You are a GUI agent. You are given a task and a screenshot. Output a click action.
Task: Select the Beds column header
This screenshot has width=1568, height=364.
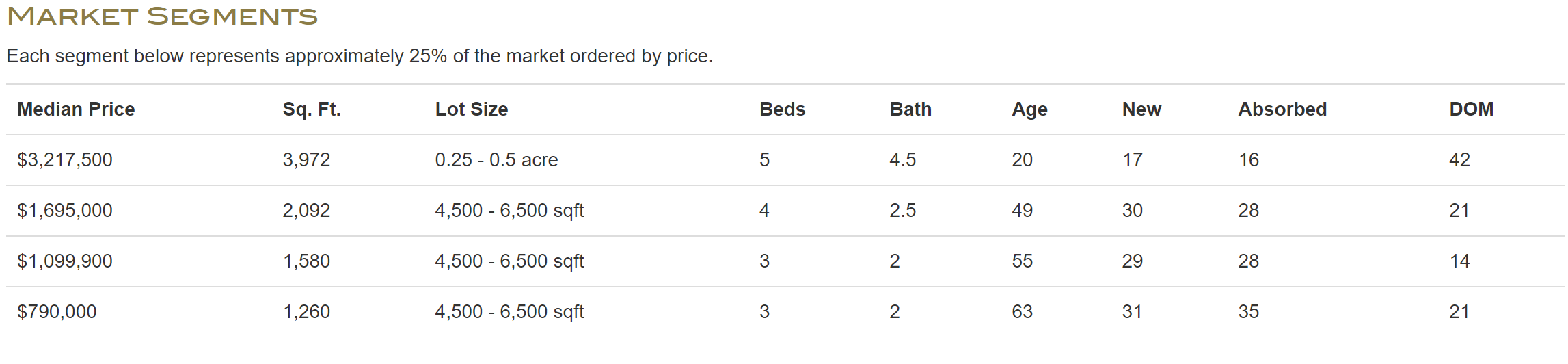click(x=782, y=109)
